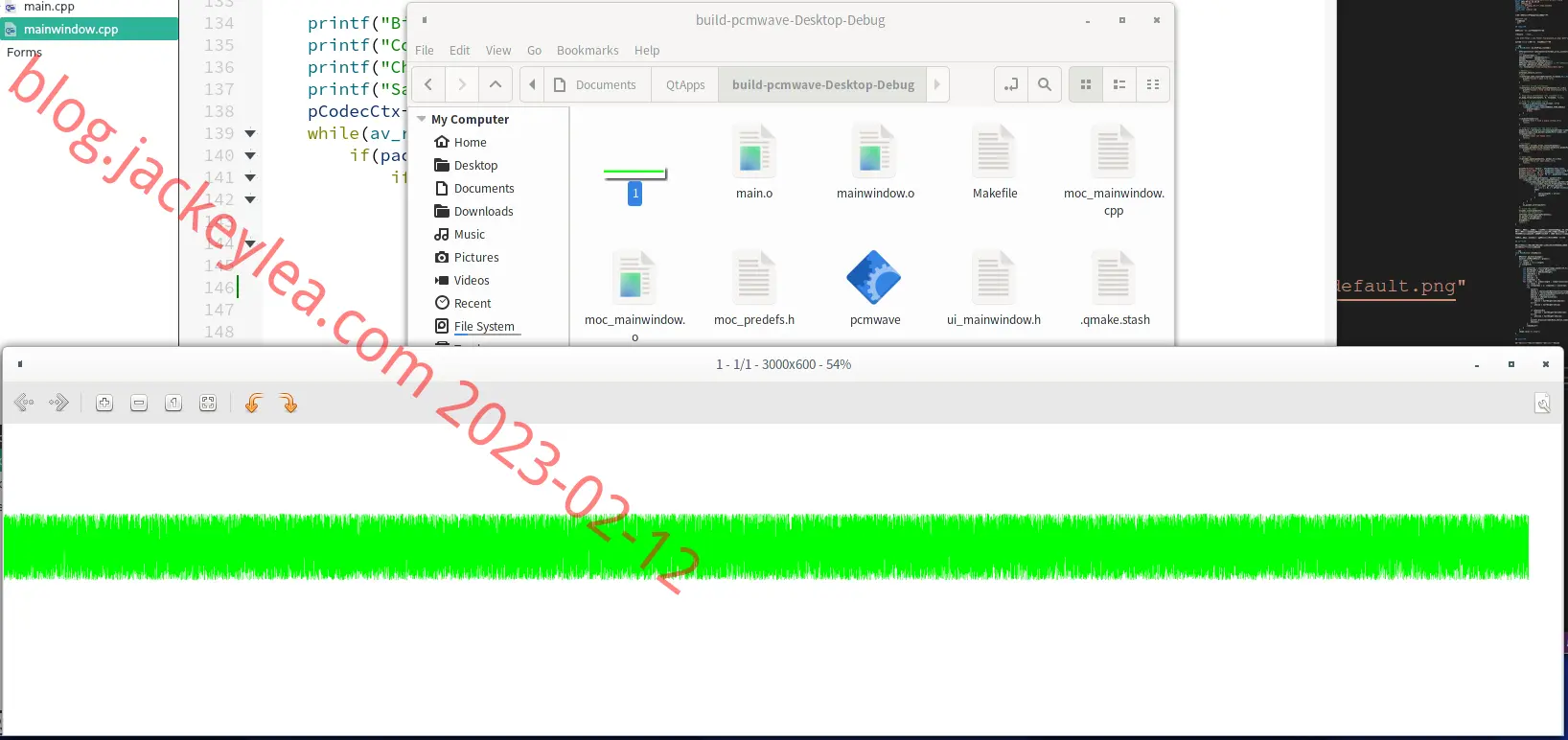Viewport: 1568px width, 740px height.
Task: Open mainwindow.cpp in Qt Creator project tree
Action: [x=89, y=29]
